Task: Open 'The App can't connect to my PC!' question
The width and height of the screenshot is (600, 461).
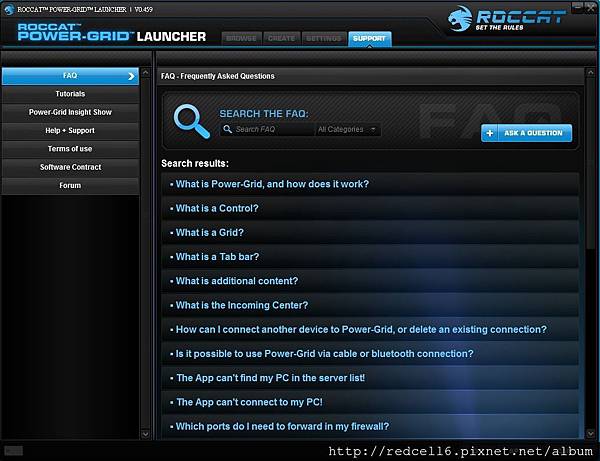Action: pos(370,402)
